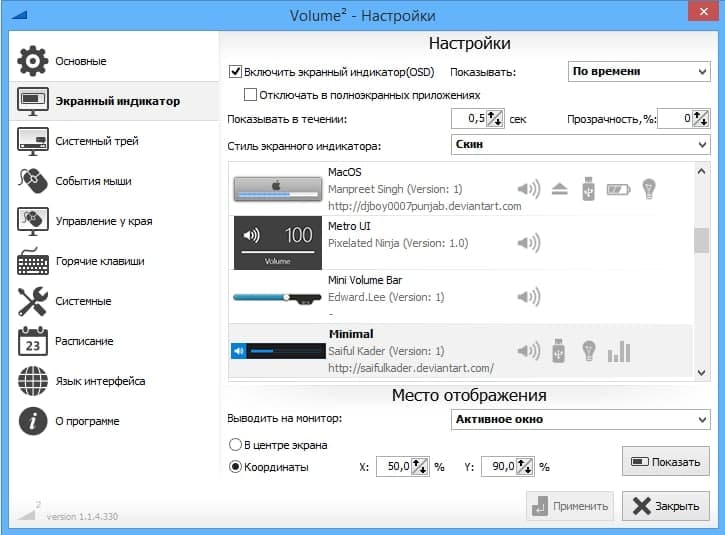Click the spinner arrows of the Y coordinate
Image resolution: width=725 pixels, height=535 pixels.
[524, 467]
